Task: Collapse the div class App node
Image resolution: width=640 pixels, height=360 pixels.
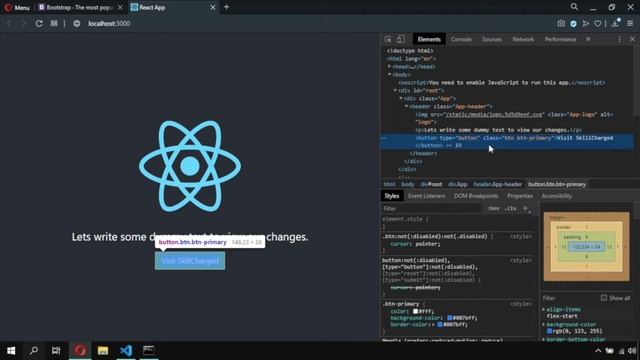Action: click(x=401, y=98)
